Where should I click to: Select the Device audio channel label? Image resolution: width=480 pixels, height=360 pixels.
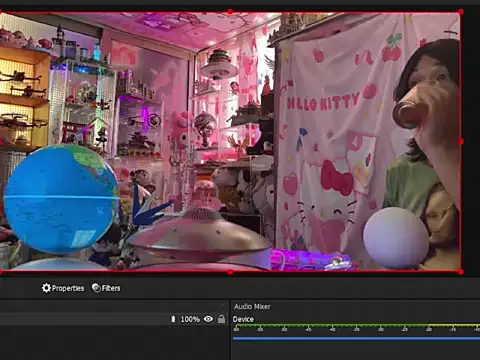point(243,319)
